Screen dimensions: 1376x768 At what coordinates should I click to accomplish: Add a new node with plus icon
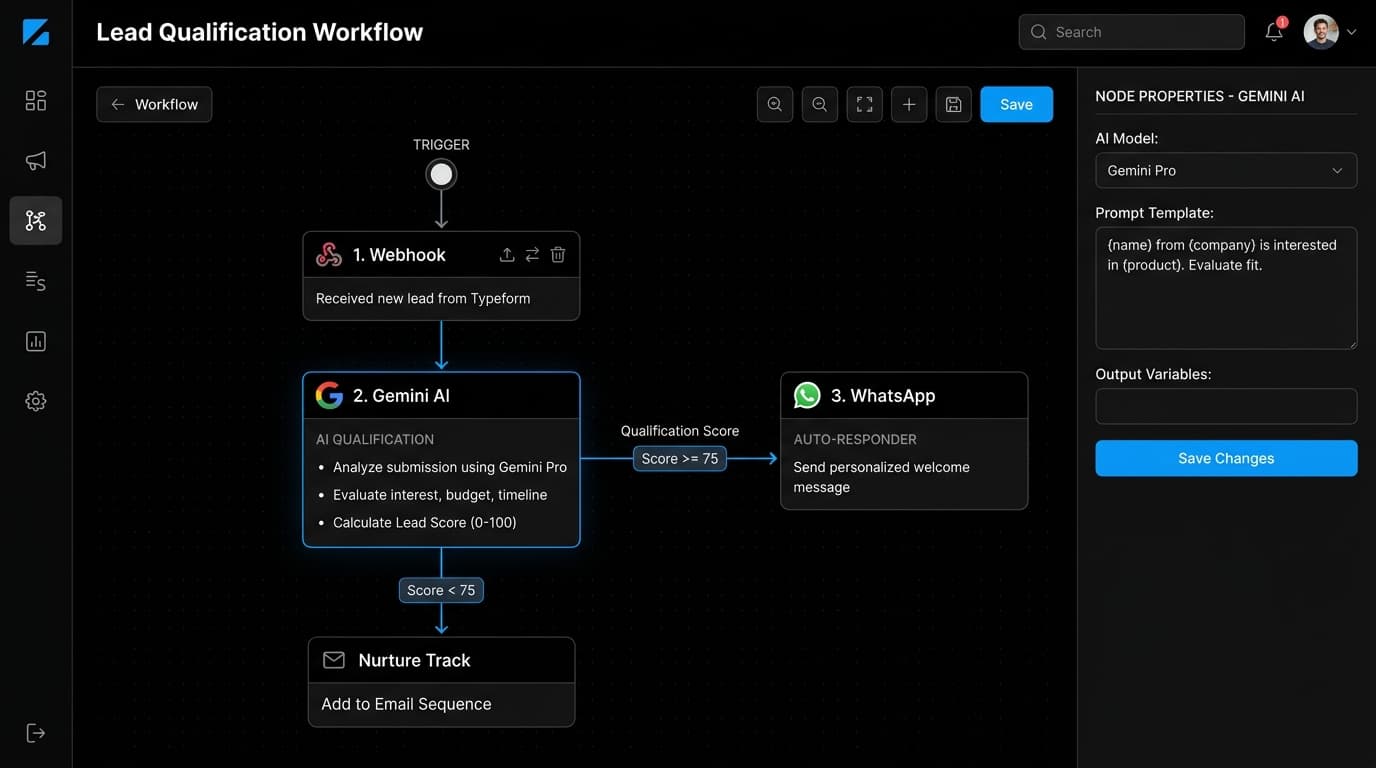(909, 104)
